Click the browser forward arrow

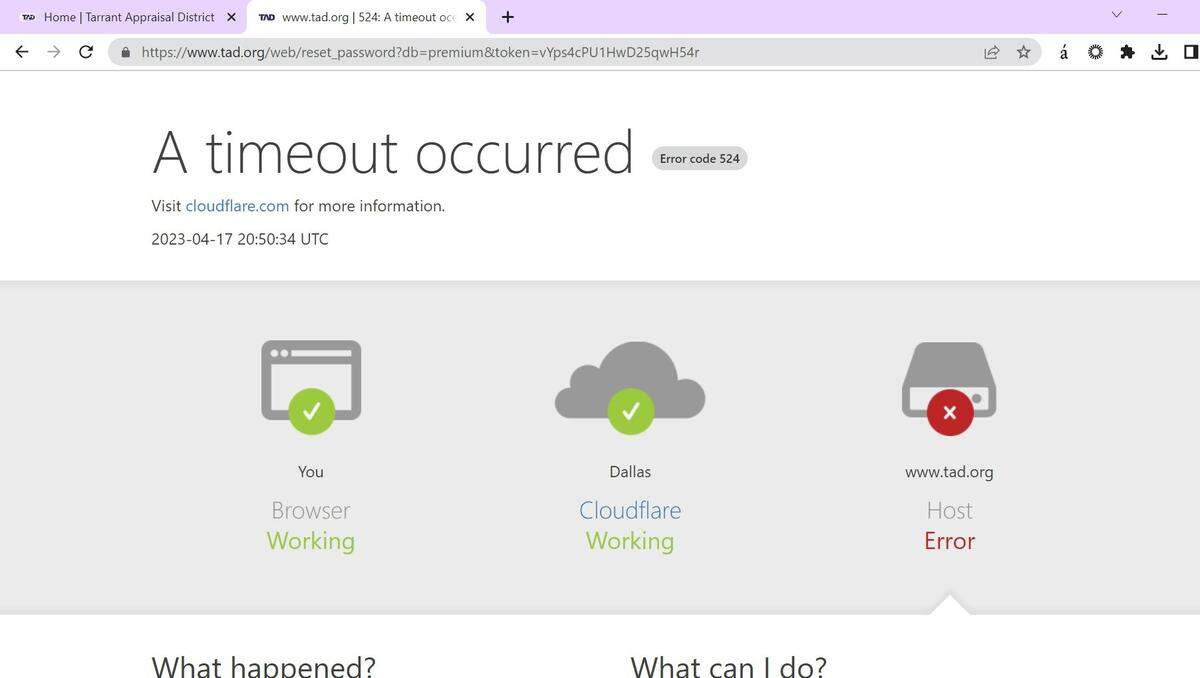pyautogui.click(x=54, y=52)
